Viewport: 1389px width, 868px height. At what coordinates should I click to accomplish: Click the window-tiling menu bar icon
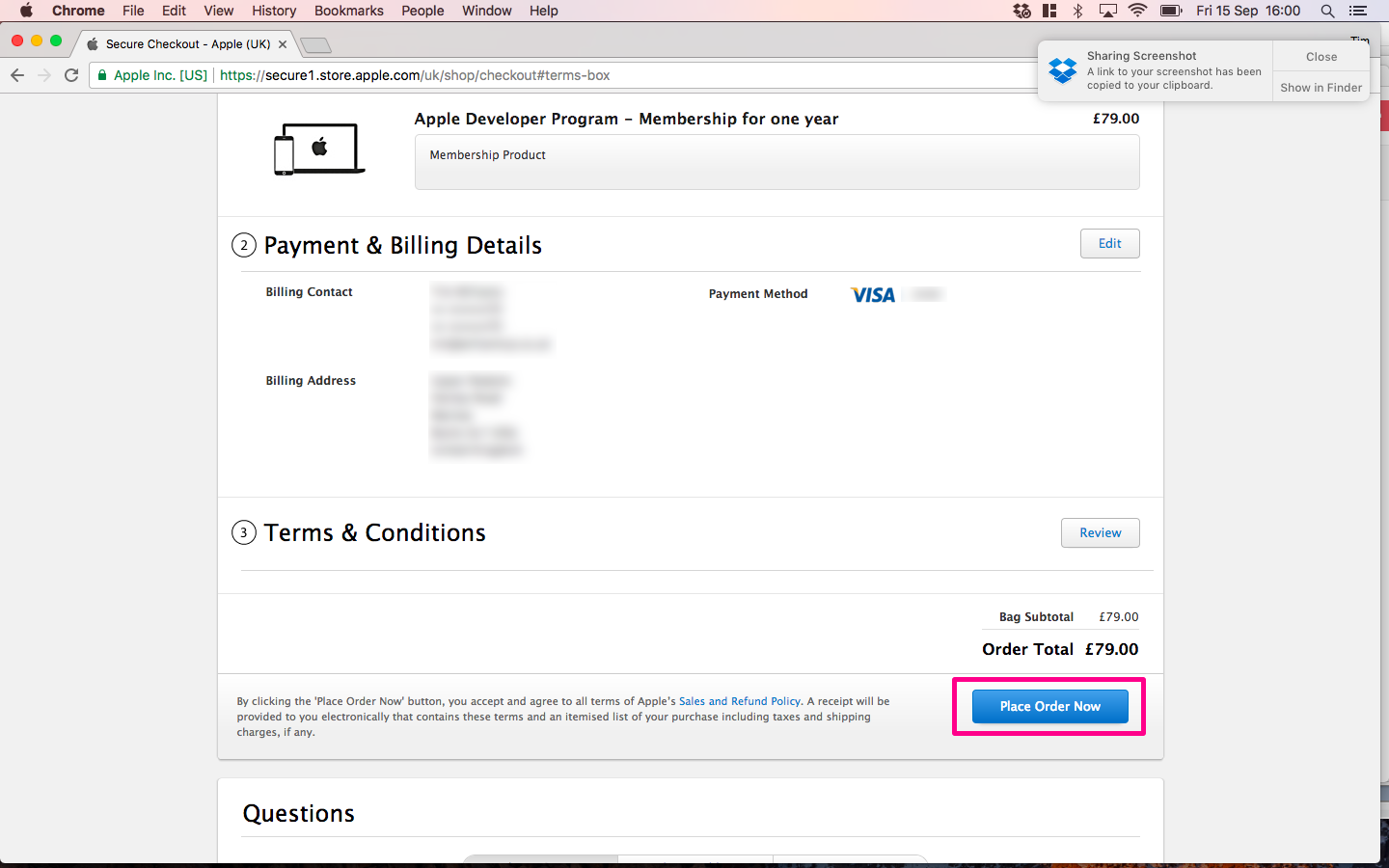tap(1049, 11)
